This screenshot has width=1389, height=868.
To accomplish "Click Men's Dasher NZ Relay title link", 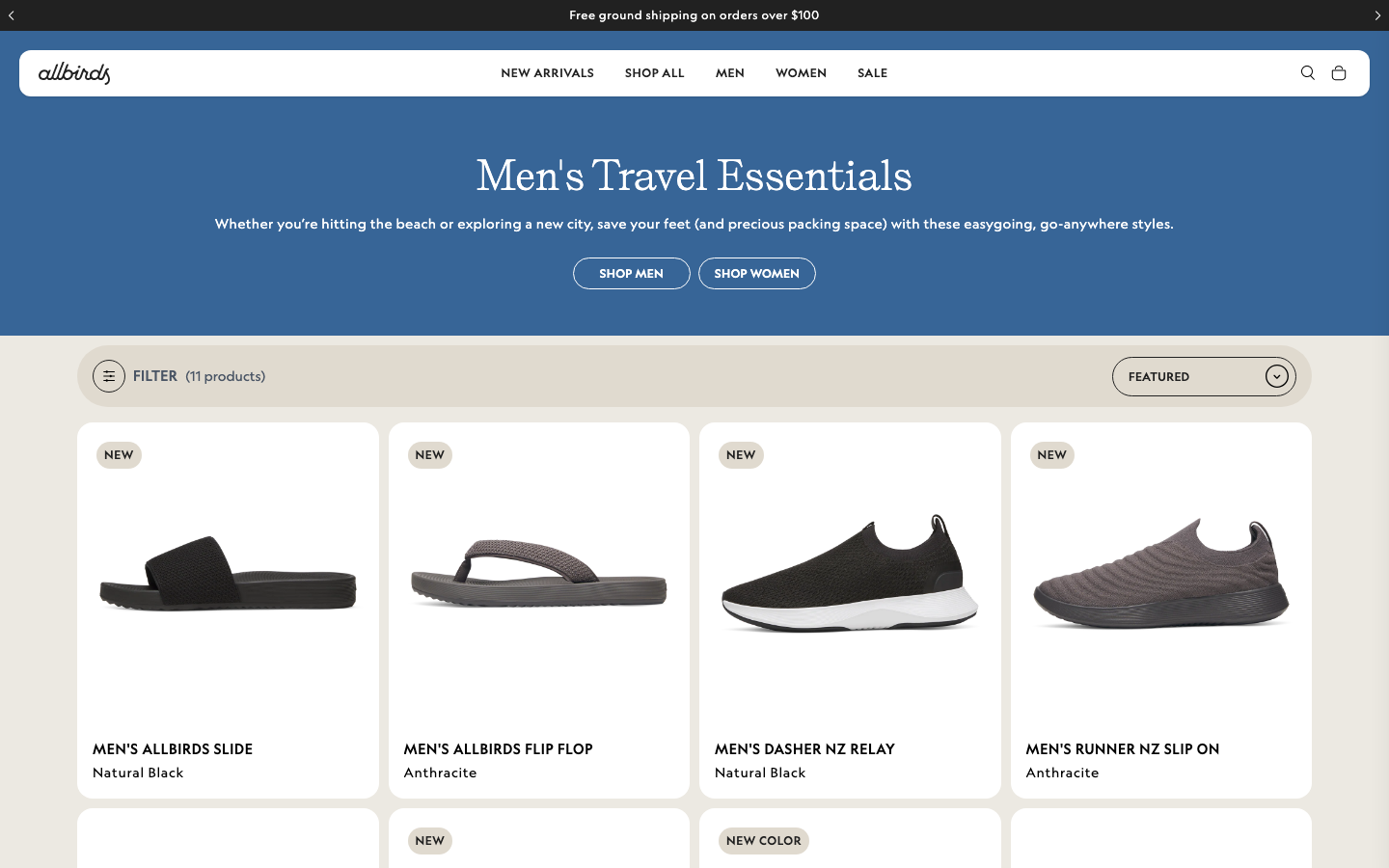I will (x=804, y=749).
